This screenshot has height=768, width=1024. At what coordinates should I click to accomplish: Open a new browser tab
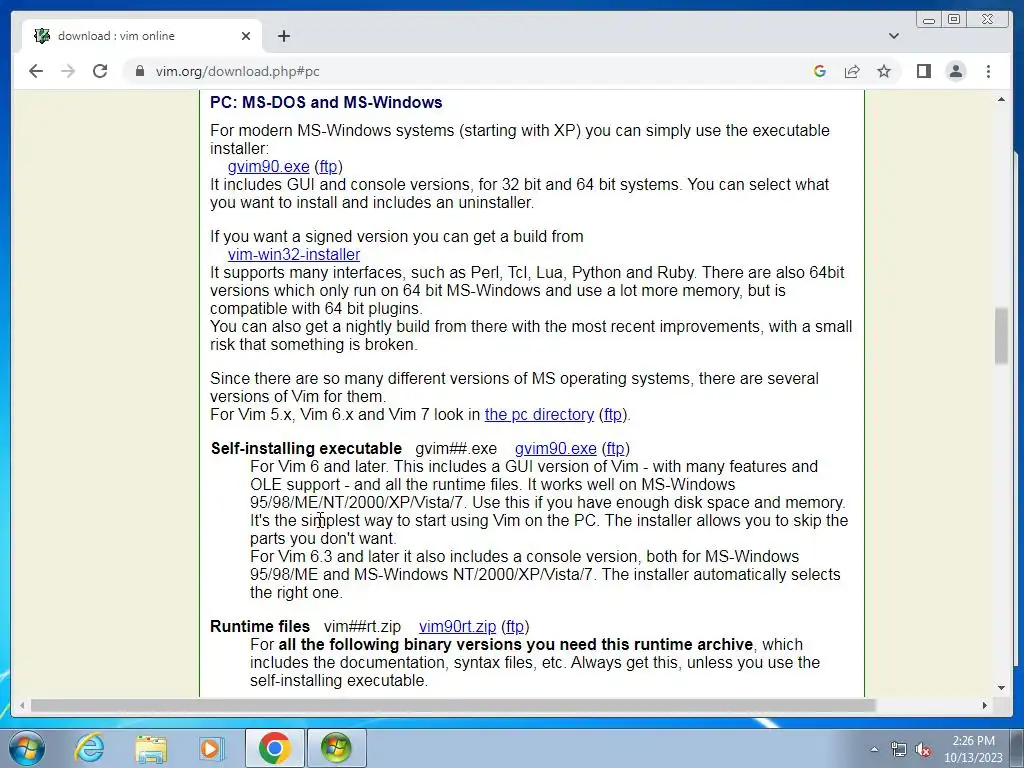coord(283,36)
